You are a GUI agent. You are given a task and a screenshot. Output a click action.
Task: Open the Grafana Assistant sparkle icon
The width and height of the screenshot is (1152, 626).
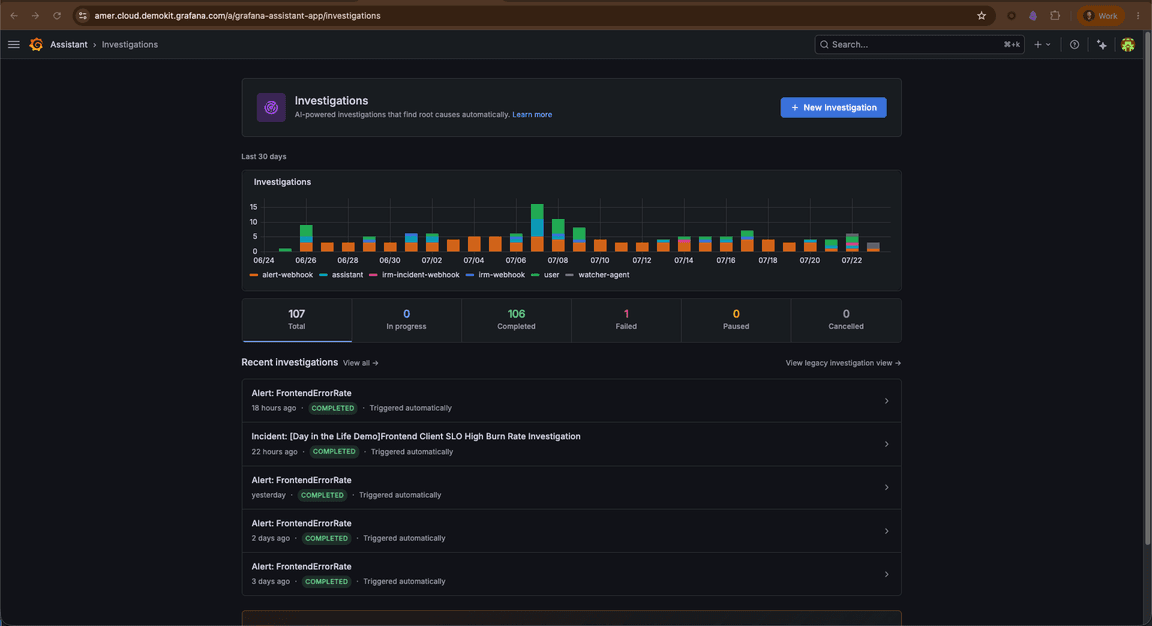pyautogui.click(x=1101, y=45)
